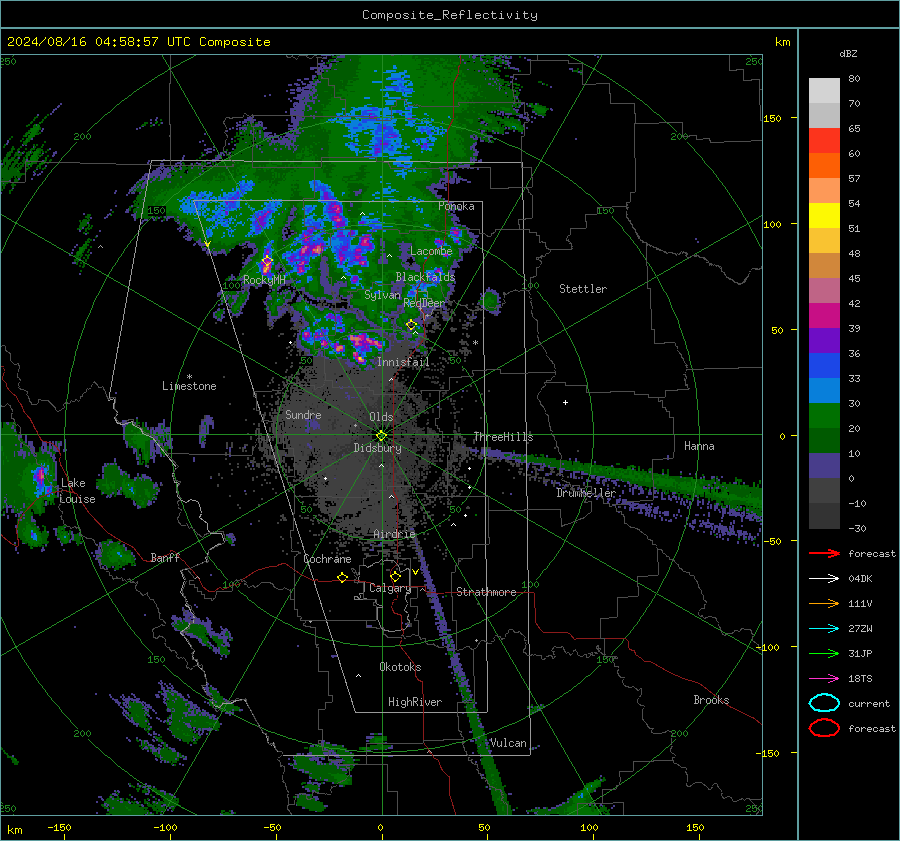Click the dBZ legend heading
900x841 pixels.
click(848, 54)
